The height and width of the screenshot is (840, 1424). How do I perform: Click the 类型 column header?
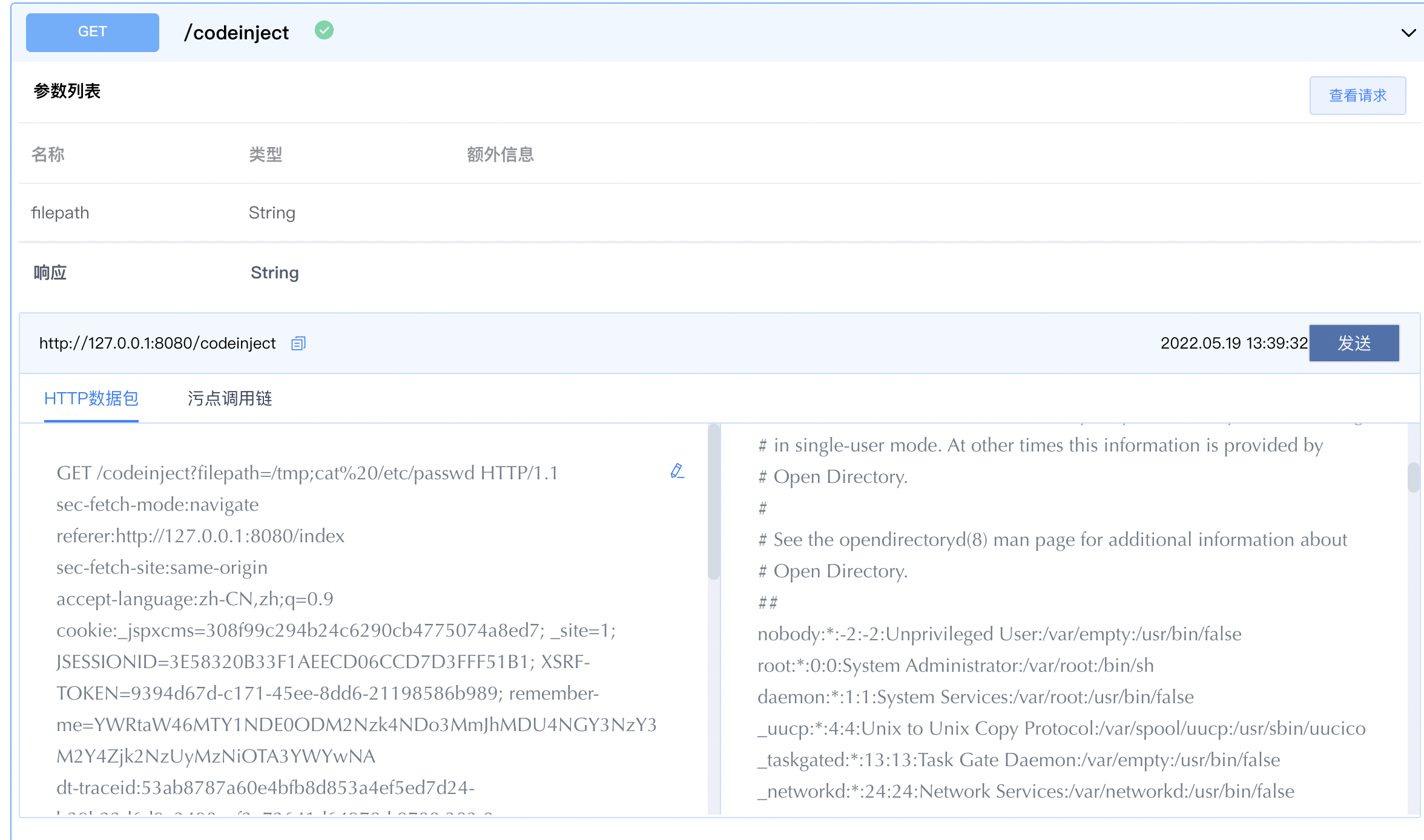tap(265, 154)
